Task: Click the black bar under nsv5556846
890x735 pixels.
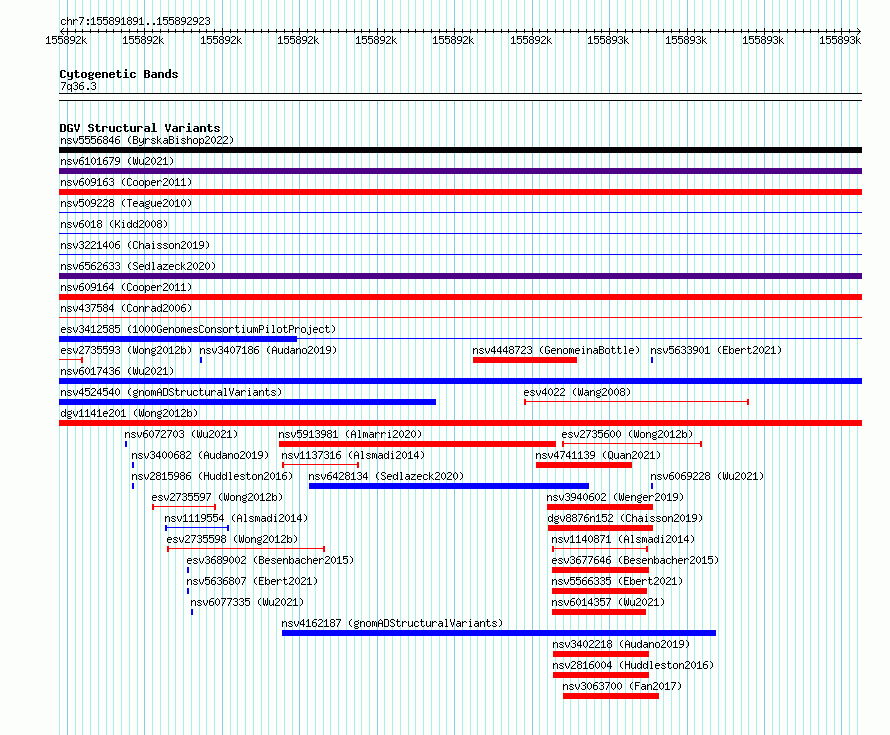Action: [460, 150]
